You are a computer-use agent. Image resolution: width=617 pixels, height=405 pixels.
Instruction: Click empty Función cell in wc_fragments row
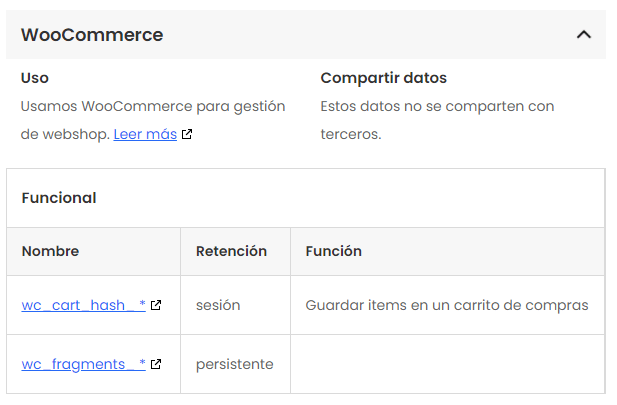point(447,364)
